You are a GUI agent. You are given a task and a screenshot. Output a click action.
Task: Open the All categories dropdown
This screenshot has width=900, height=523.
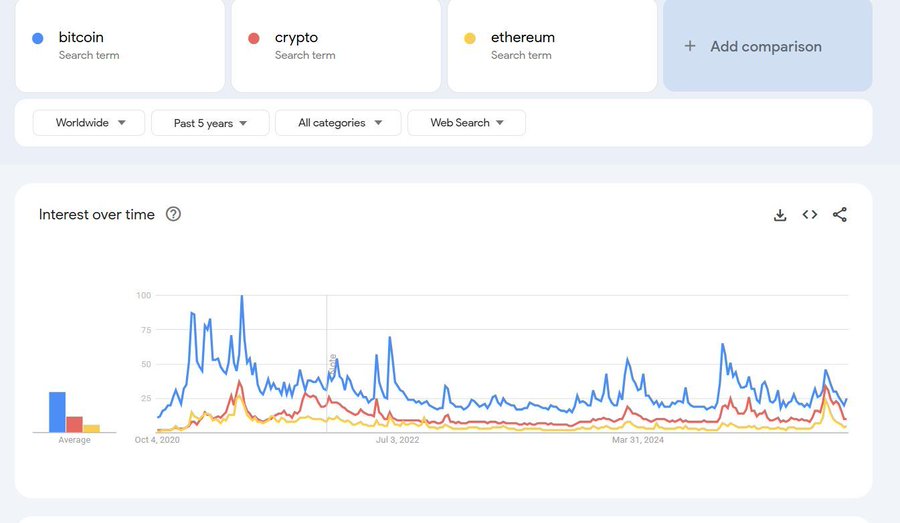tap(338, 123)
